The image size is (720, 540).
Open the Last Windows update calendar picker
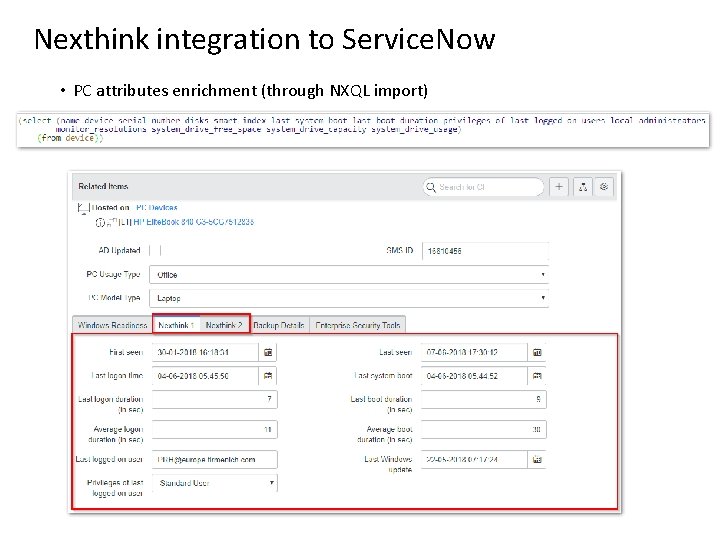coord(537,459)
